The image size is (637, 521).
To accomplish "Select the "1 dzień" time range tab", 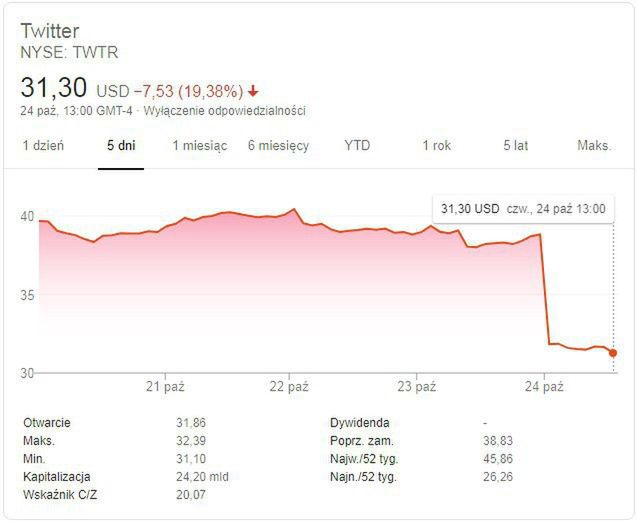I will [x=44, y=146].
